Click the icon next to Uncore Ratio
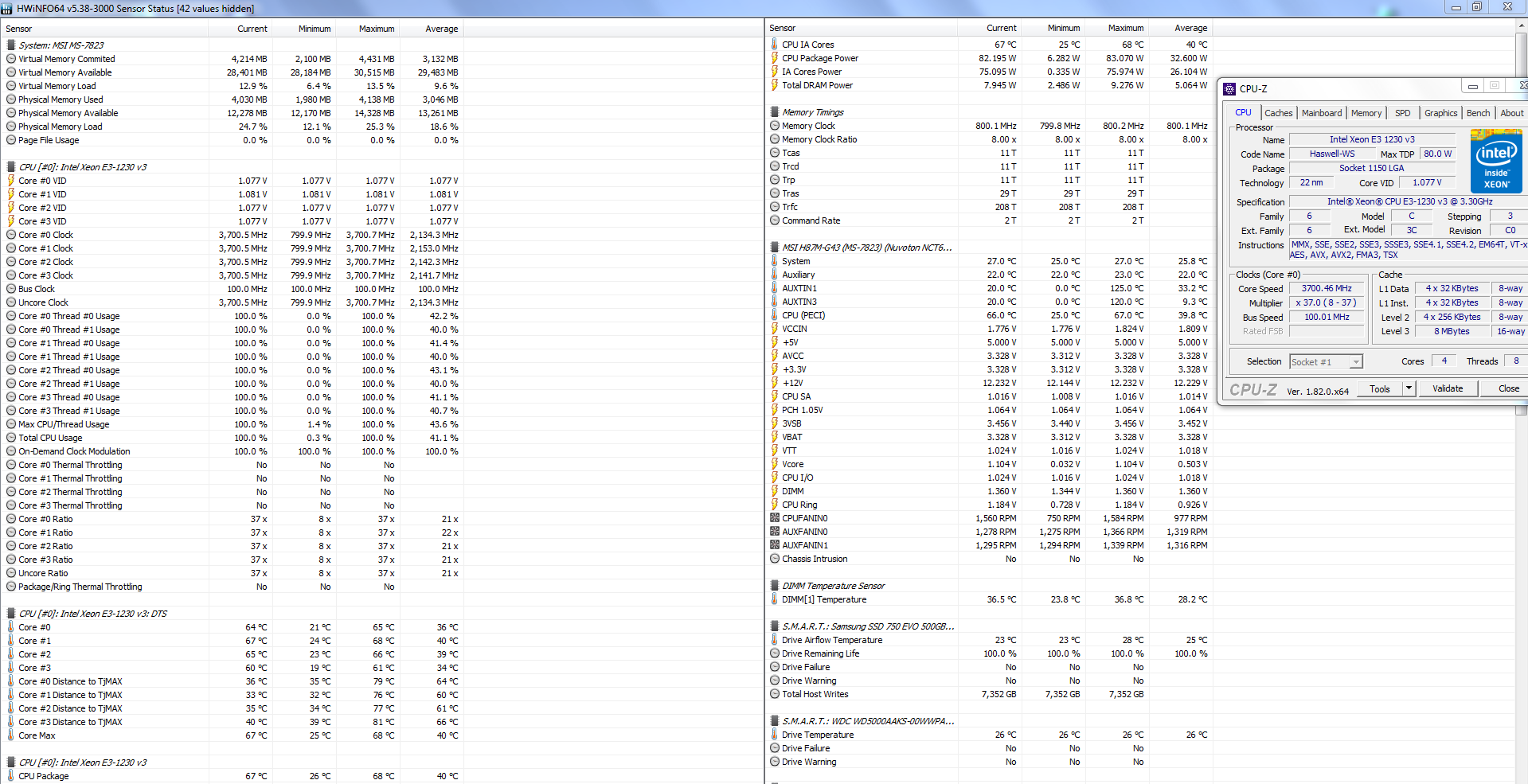Image resolution: width=1528 pixels, height=784 pixels. (x=11, y=573)
